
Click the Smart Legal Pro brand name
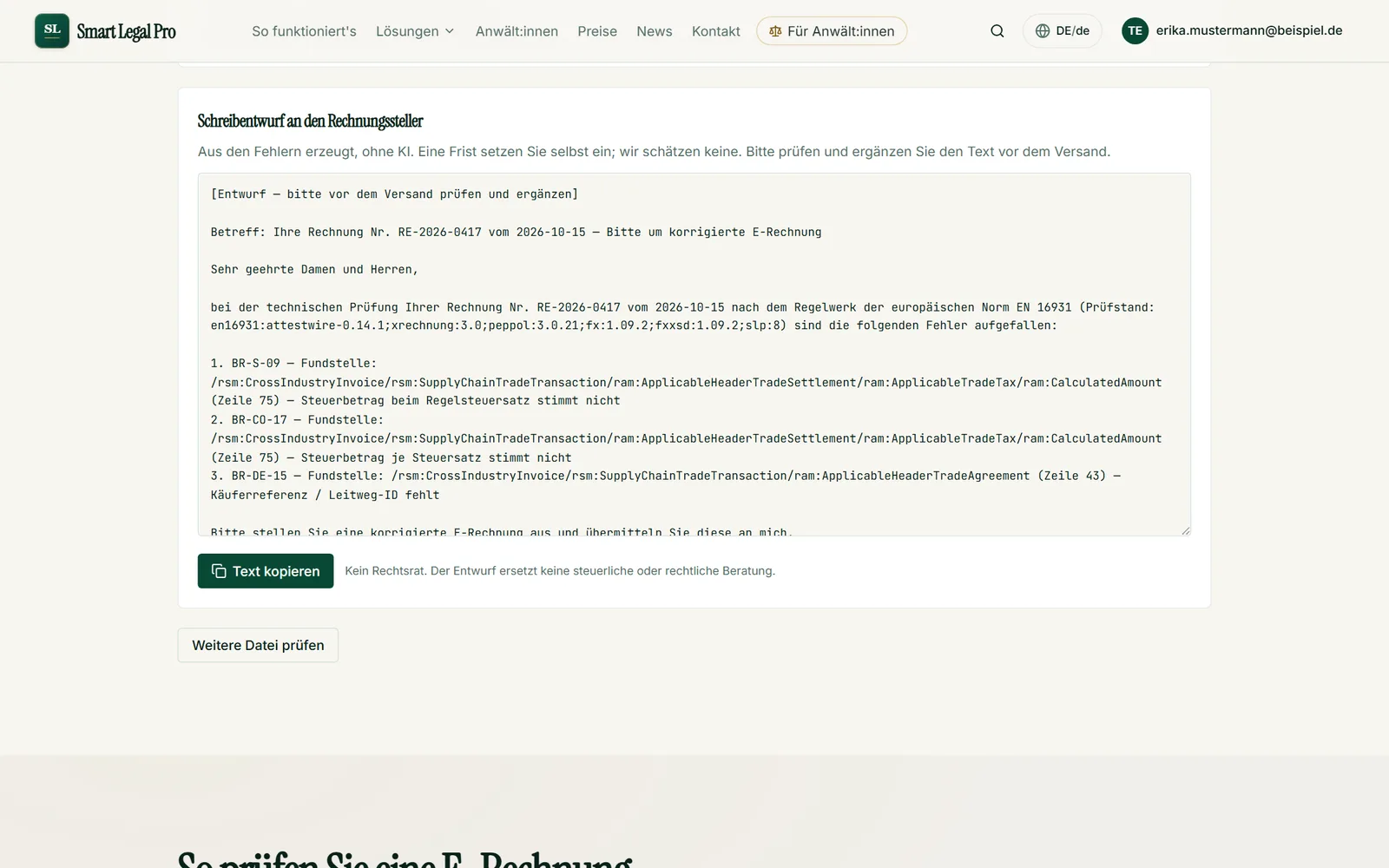click(x=126, y=32)
